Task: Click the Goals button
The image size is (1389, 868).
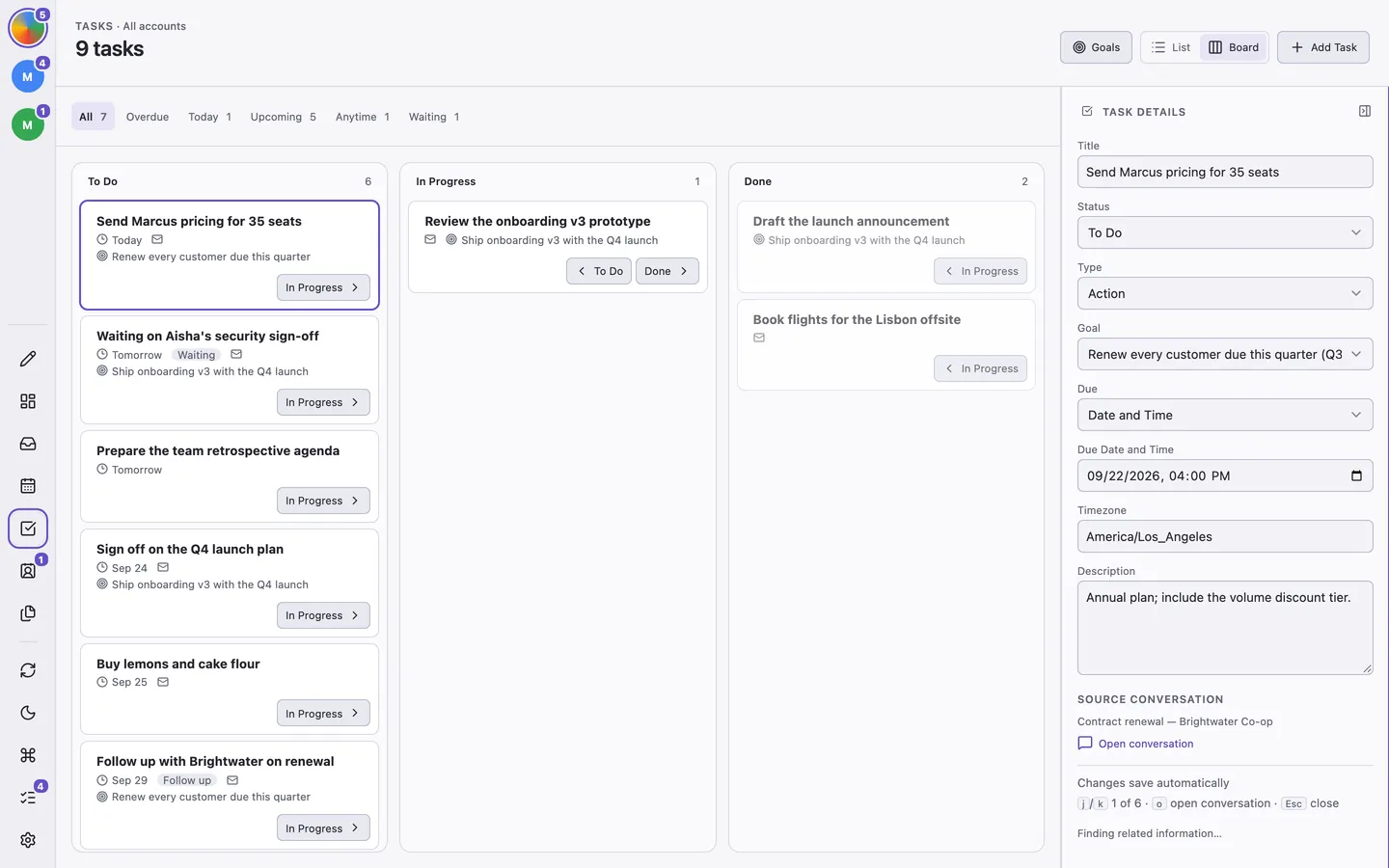Action: point(1096,47)
